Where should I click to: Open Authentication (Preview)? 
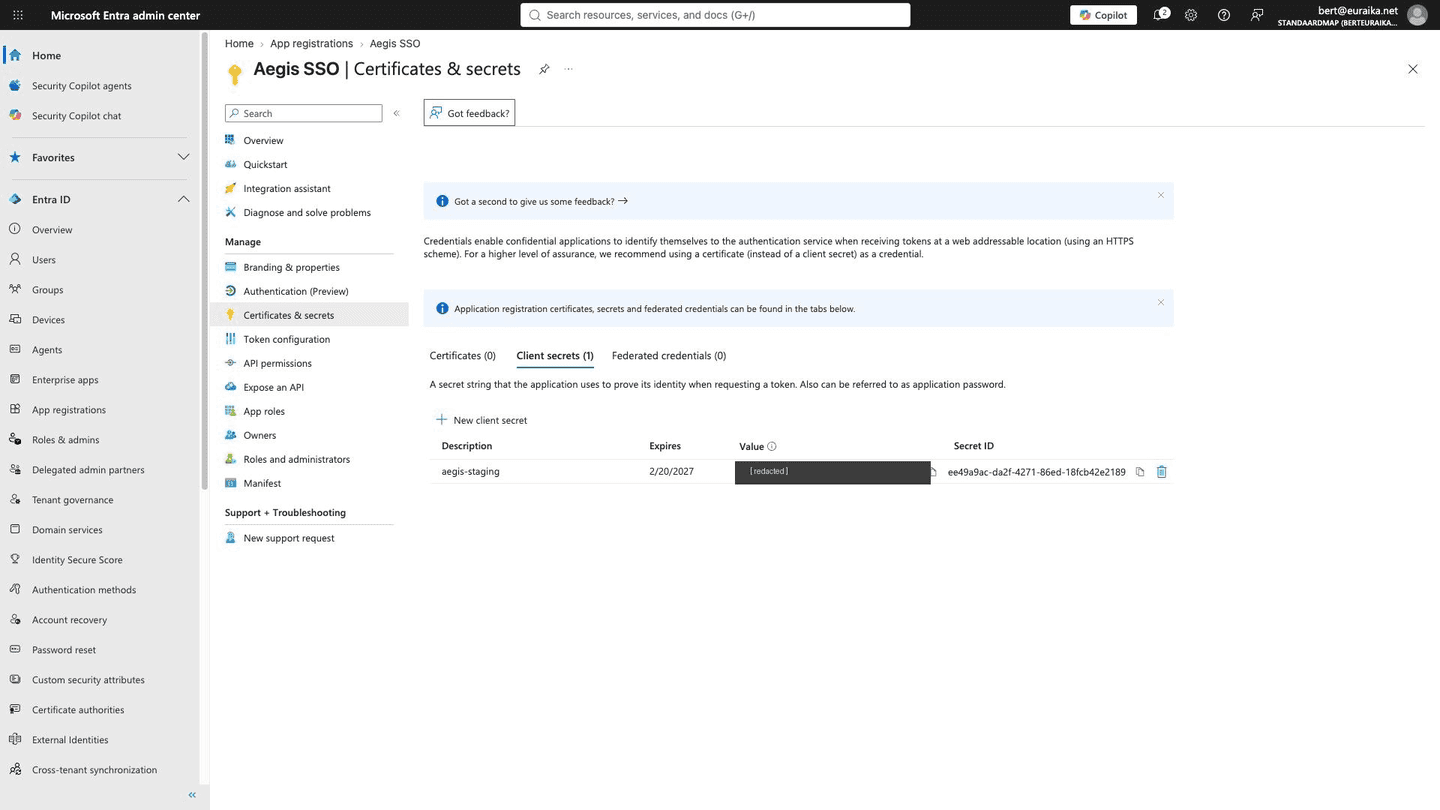coord(296,291)
